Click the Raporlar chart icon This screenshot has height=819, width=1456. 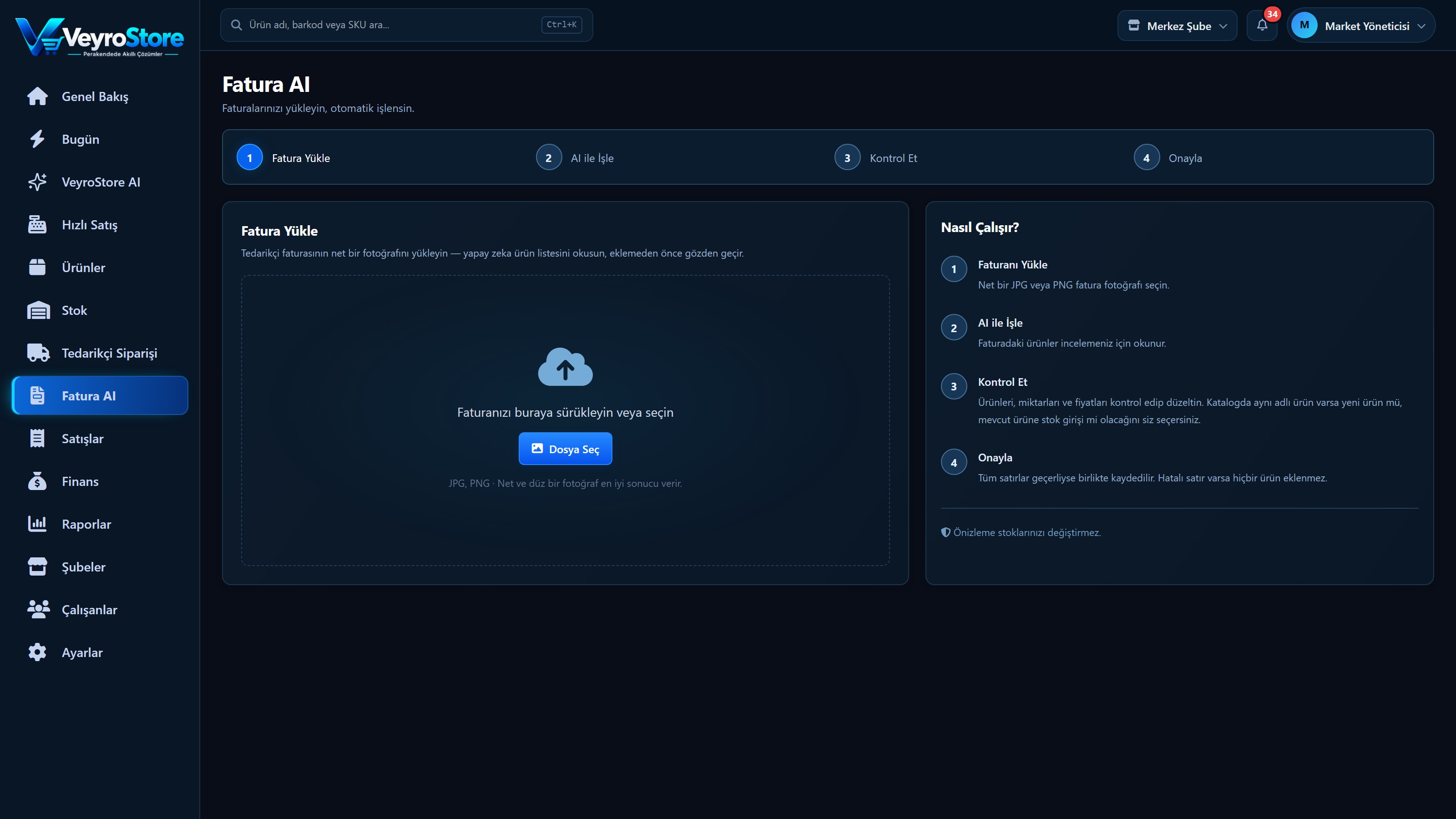tap(37, 524)
